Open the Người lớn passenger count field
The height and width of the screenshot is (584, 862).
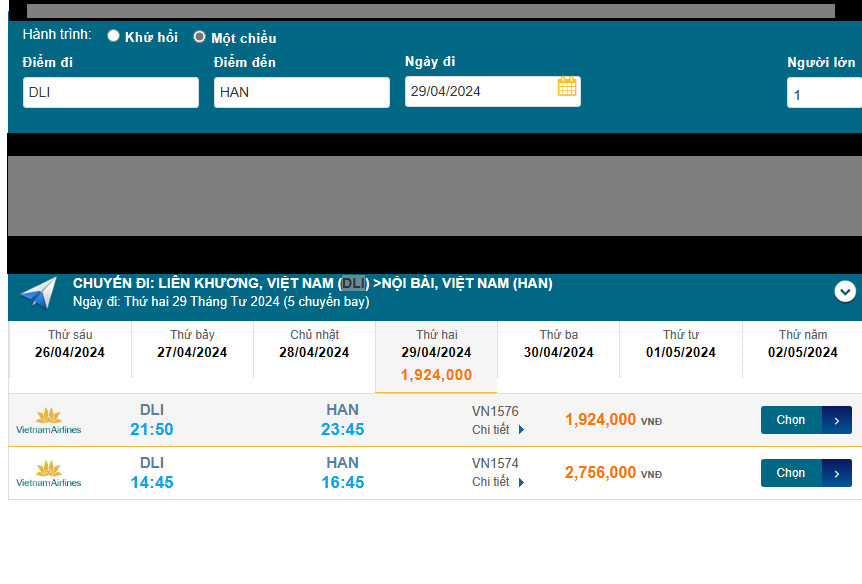pos(823,93)
